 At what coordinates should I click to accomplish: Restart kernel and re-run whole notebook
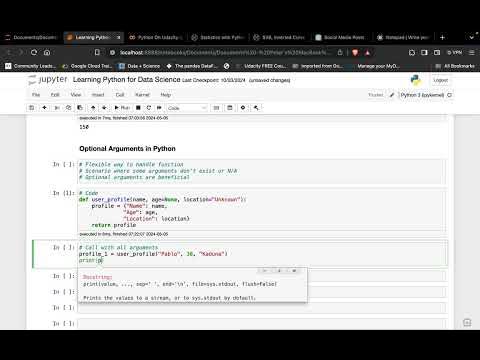tap(159, 108)
